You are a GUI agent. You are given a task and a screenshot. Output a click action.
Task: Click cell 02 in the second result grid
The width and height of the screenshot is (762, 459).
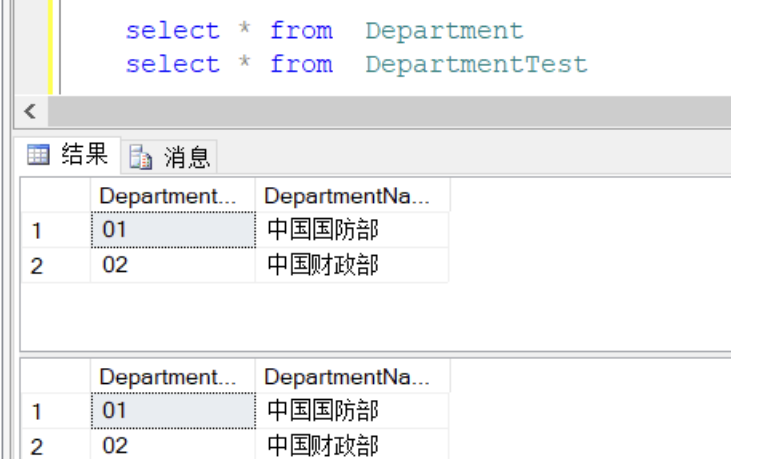pos(172,445)
